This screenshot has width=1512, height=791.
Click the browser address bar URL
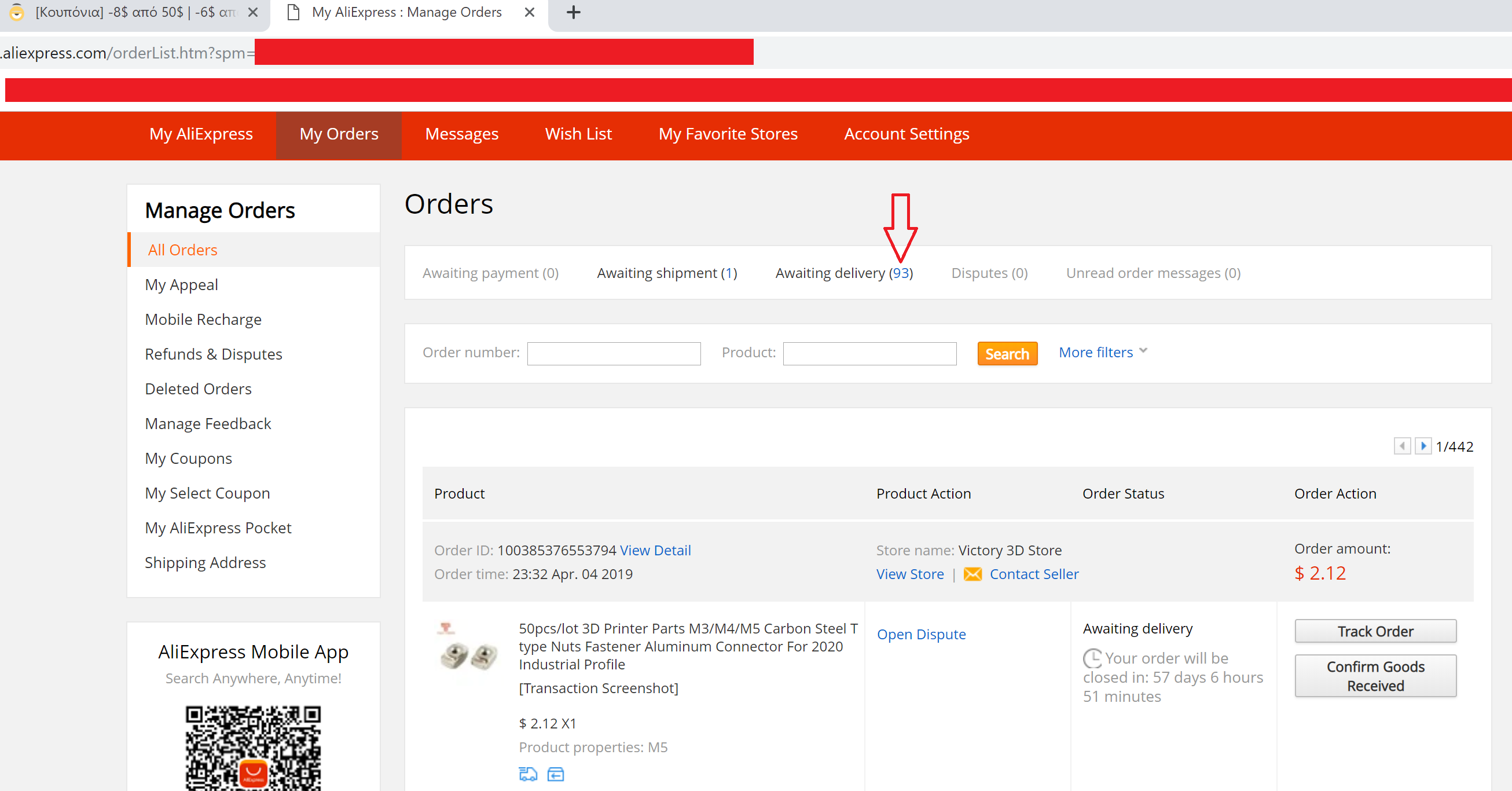pos(127,53)
